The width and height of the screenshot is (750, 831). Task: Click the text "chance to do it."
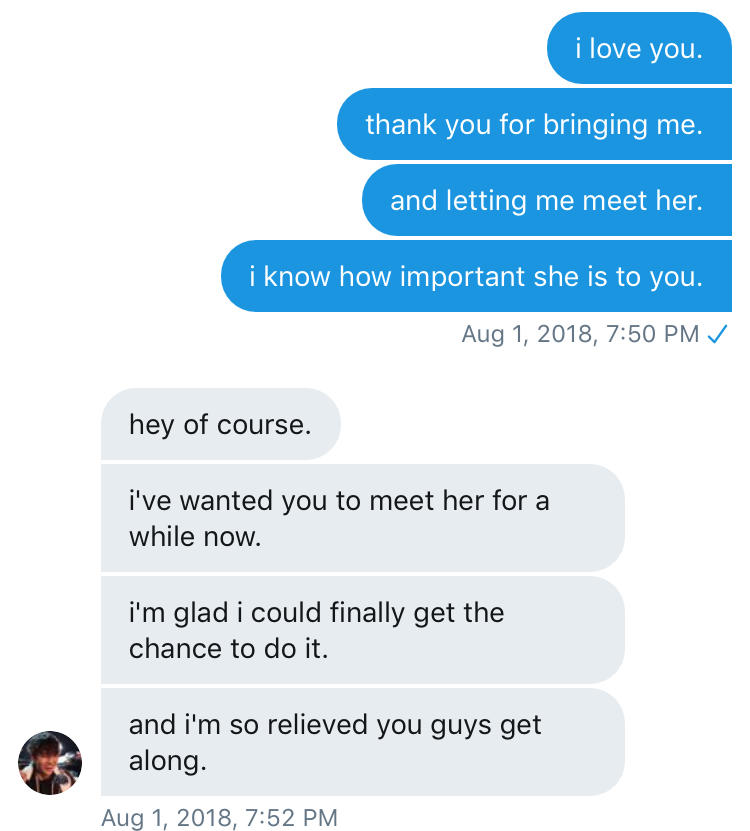pyautogui.click(x=229, y=649)
